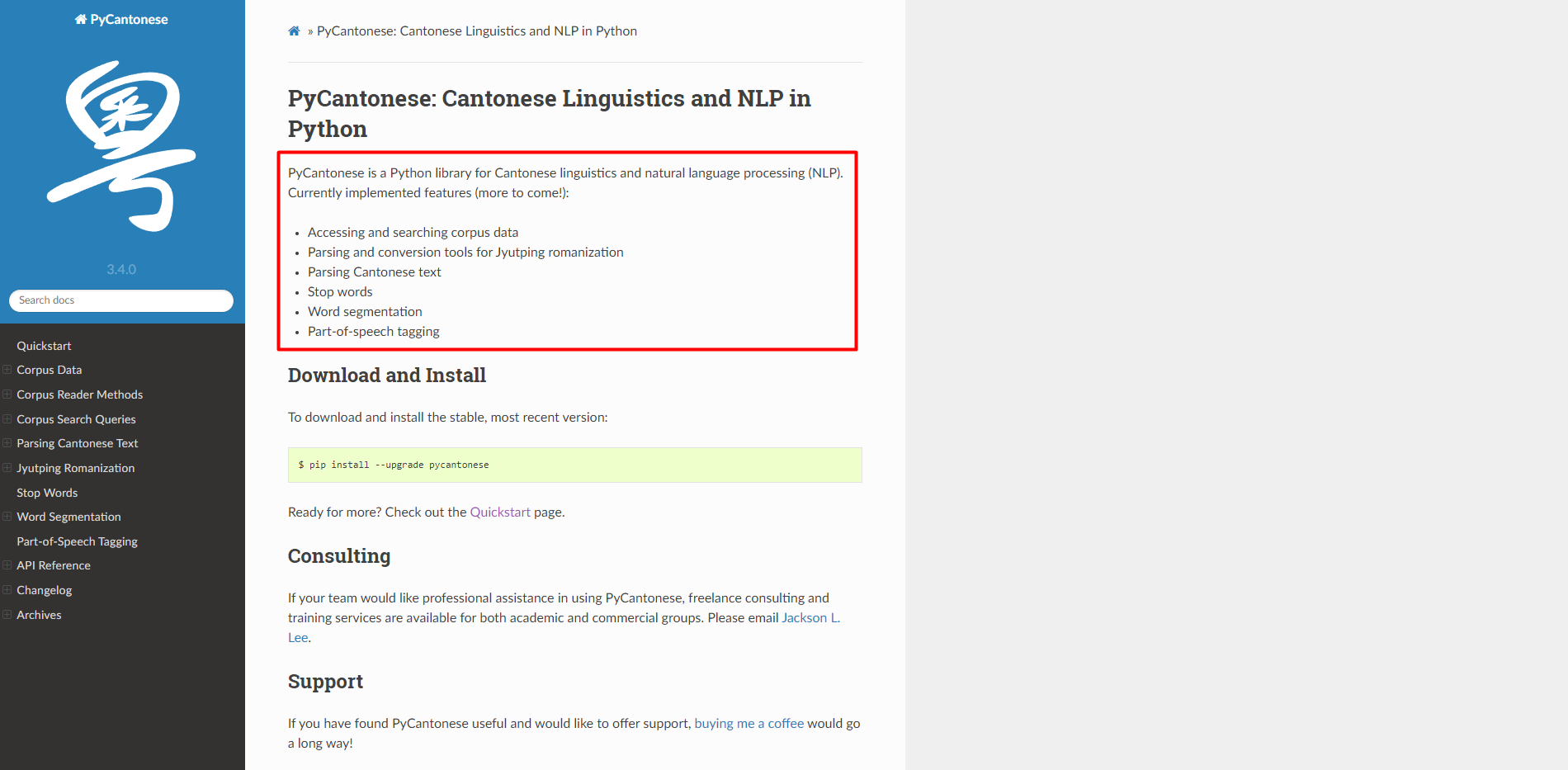Click the home icon in breadcrumbs
The height and width of the screenshot is (770, 1568).
[294, 31]
